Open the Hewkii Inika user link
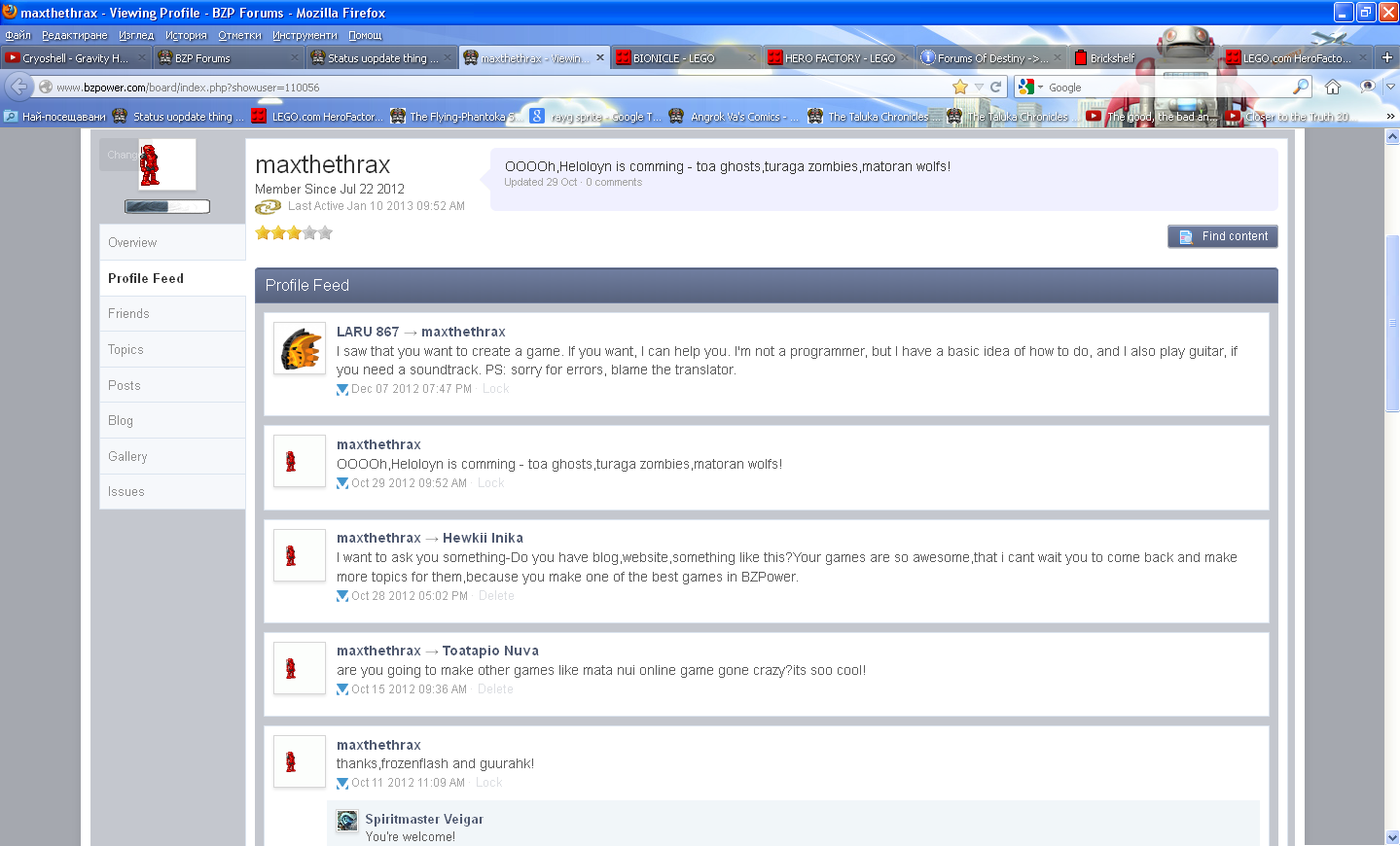Image resolution: width=1400 pixels, height=846 pixels. click(x=483, y=538)
